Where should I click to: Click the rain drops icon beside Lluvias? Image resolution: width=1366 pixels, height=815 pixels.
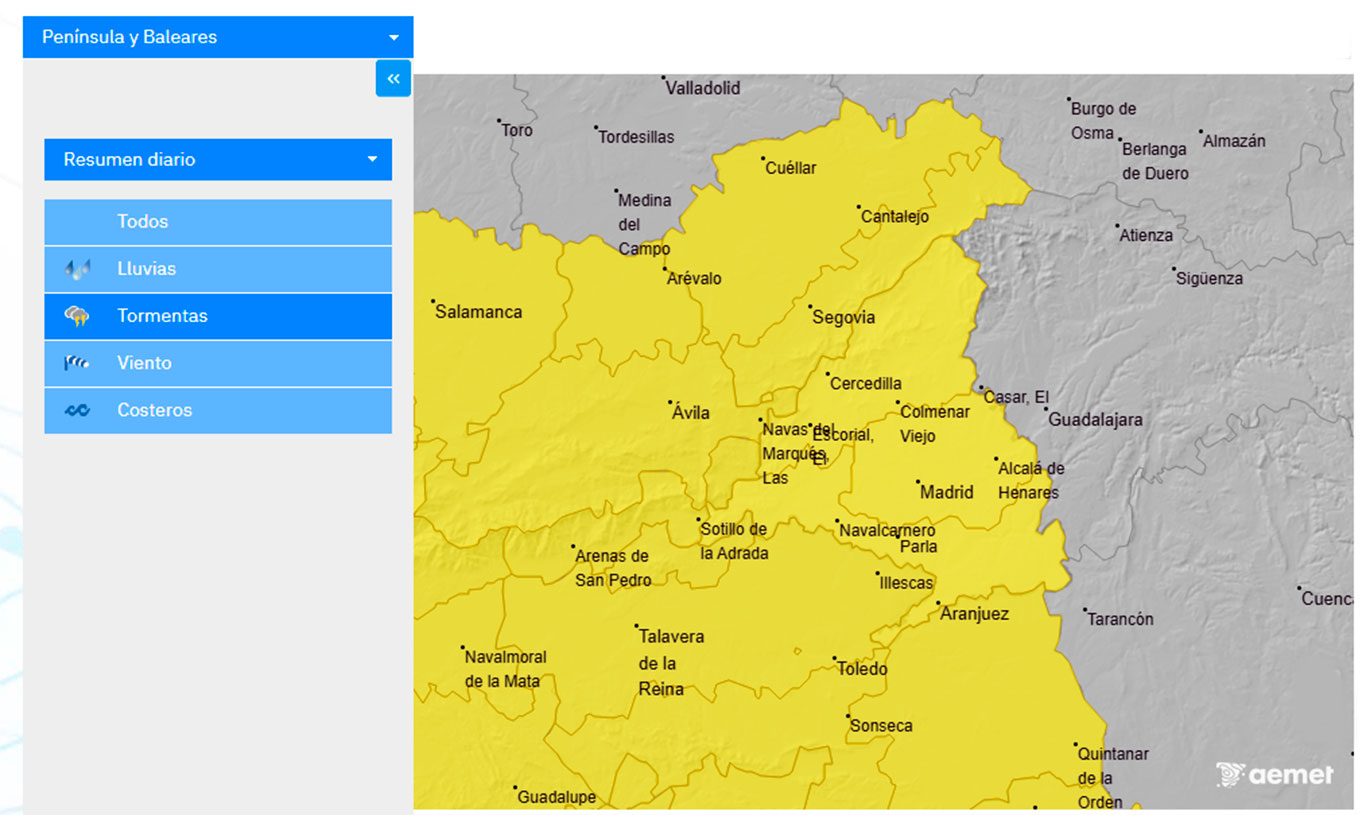click(77, 269)
